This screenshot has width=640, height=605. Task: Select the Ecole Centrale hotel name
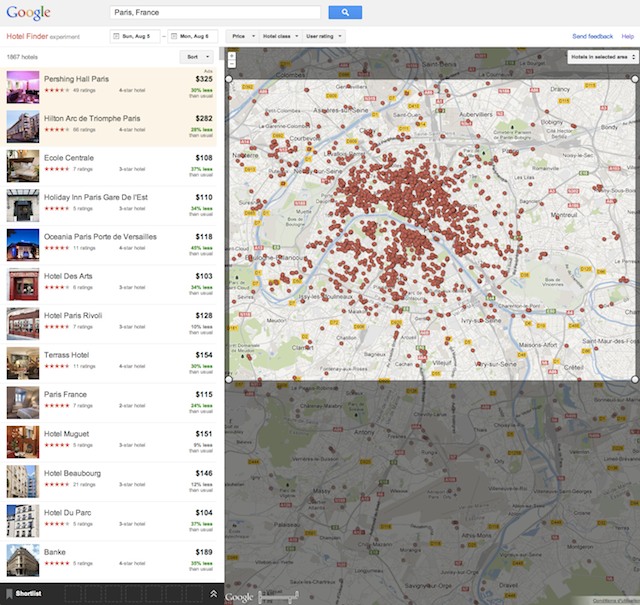click(x=69, y=158)
